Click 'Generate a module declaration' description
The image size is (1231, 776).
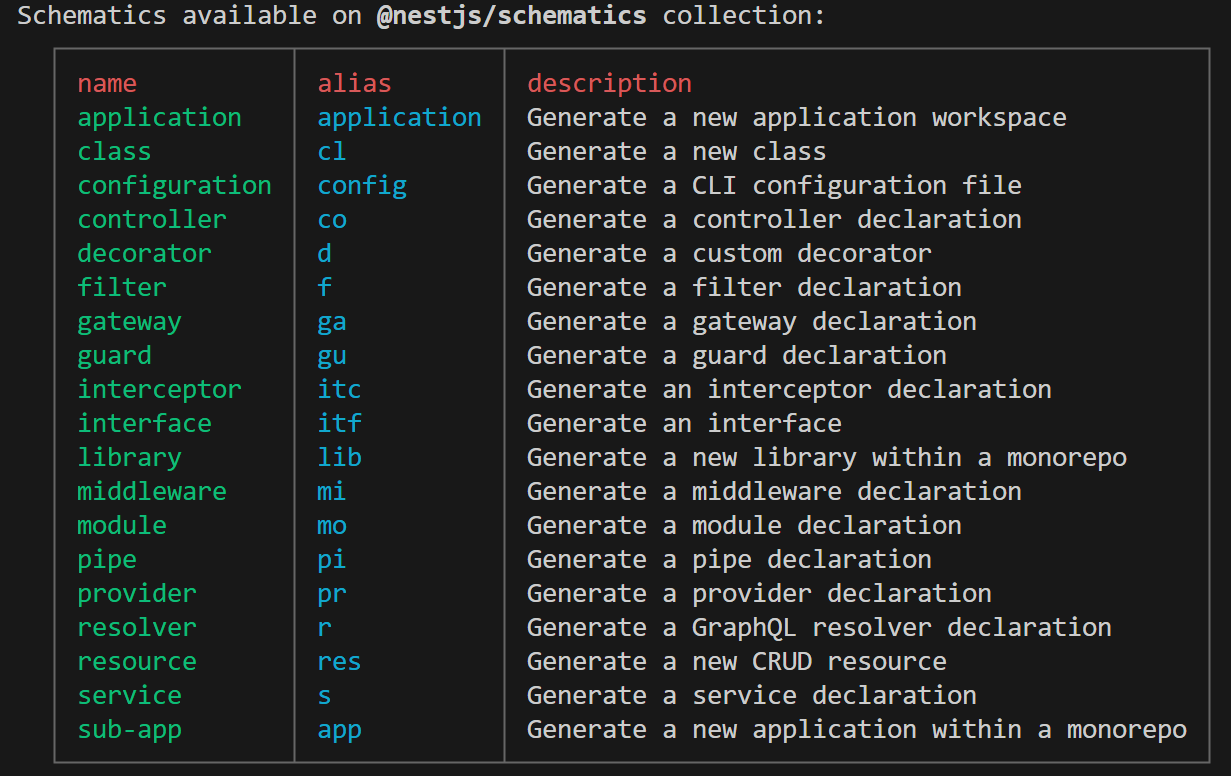744,526
